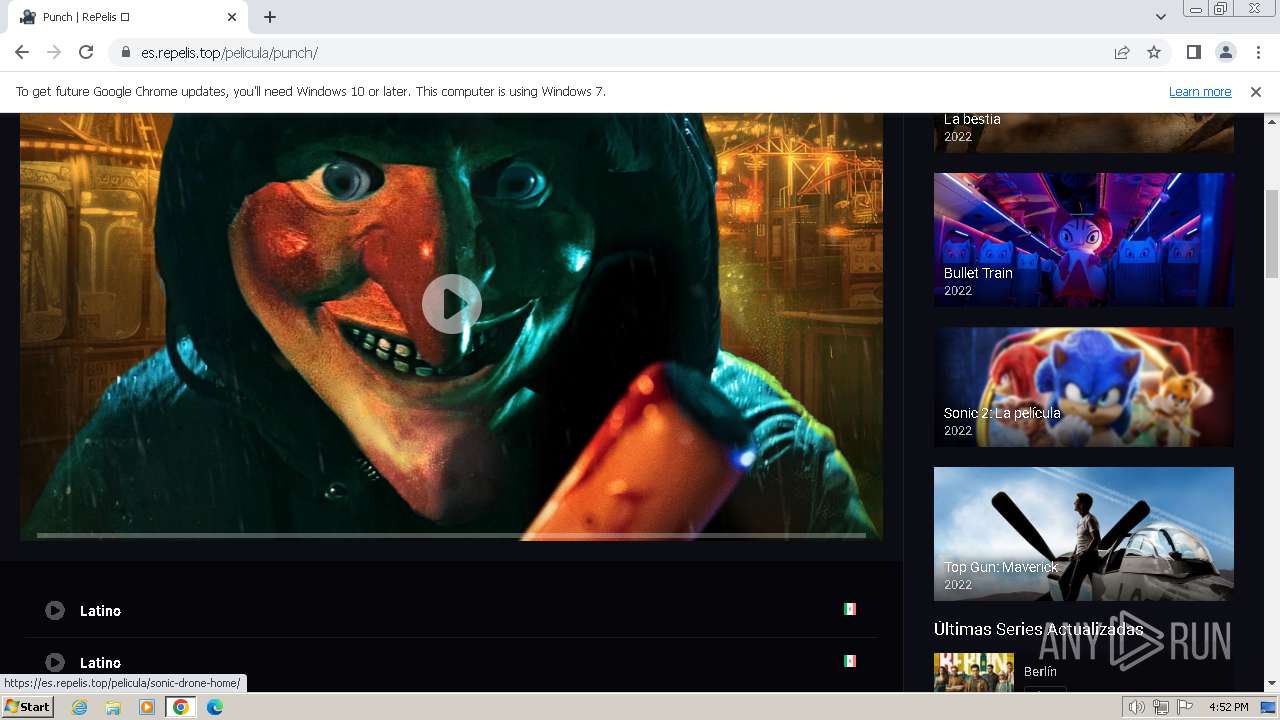The image size is (1280, 720).
Task: Bookmark this tab with star icon
Action: point(1154,52)
